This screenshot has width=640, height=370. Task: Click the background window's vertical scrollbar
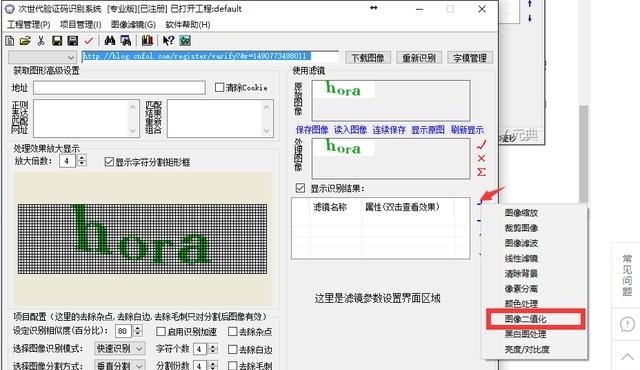pyautogui.click(x=584, y=154)
